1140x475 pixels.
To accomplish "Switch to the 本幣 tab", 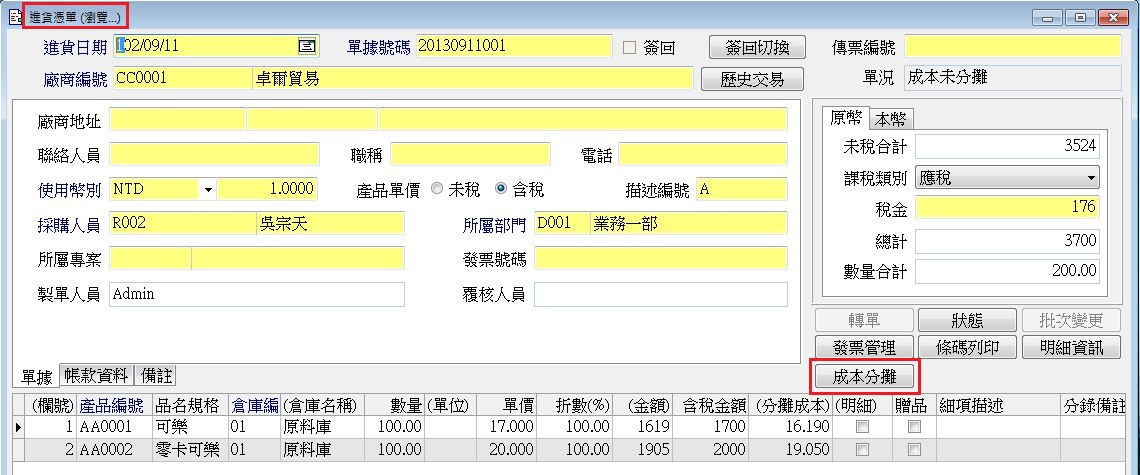I will coord(891,119).
